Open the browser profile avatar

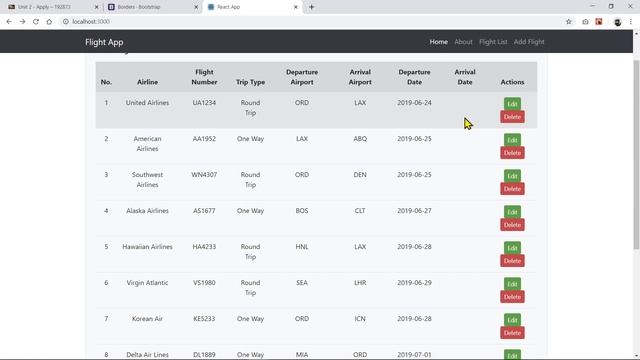point(618,22)
